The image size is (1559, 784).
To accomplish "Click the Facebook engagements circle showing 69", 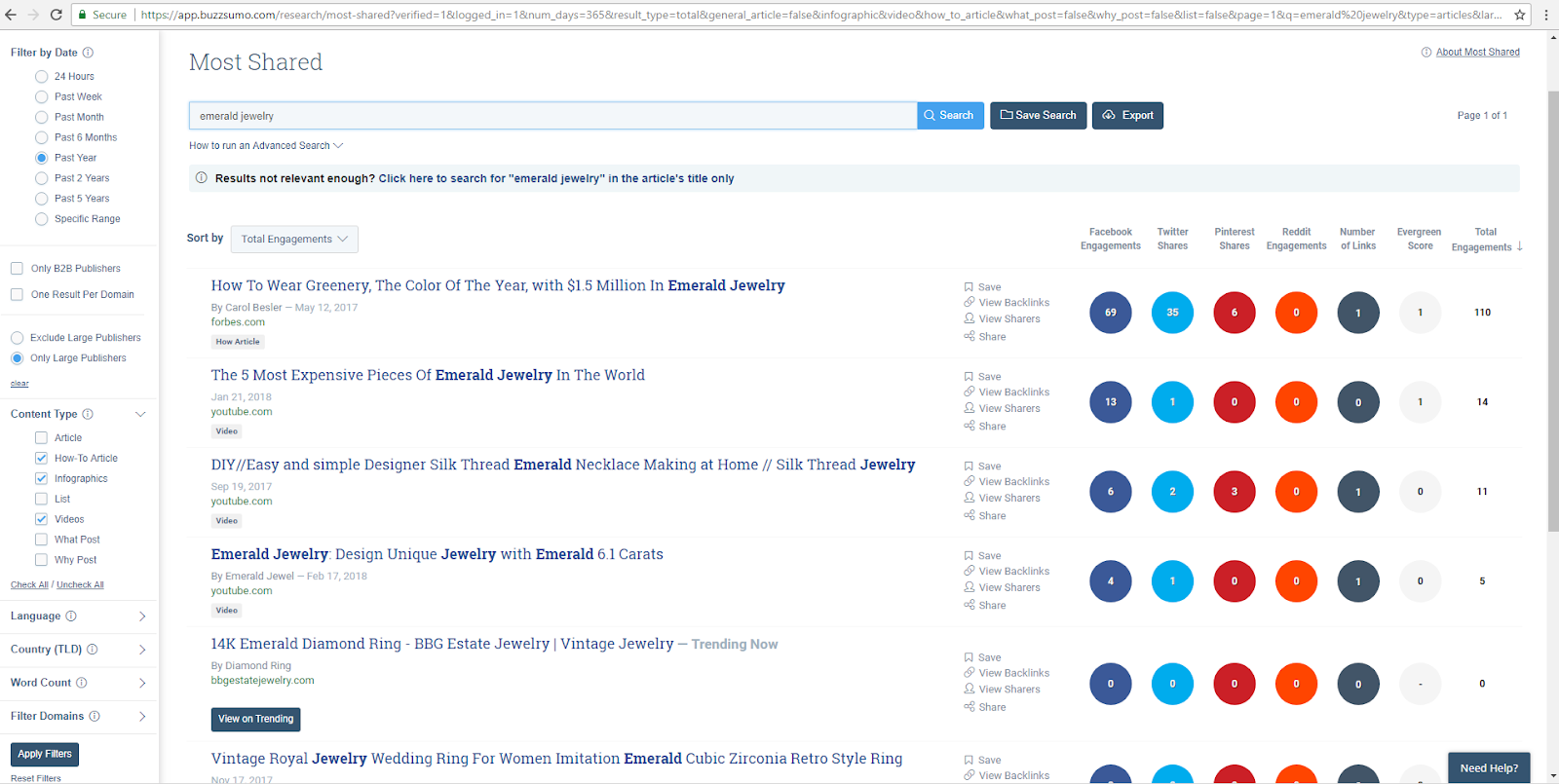I will point(1111,313).
